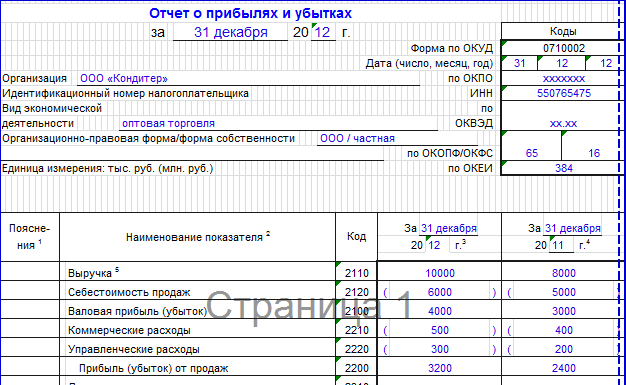Select the "Выручка" row label
Screen dimensions: 626x385
(x=93, y=273)
